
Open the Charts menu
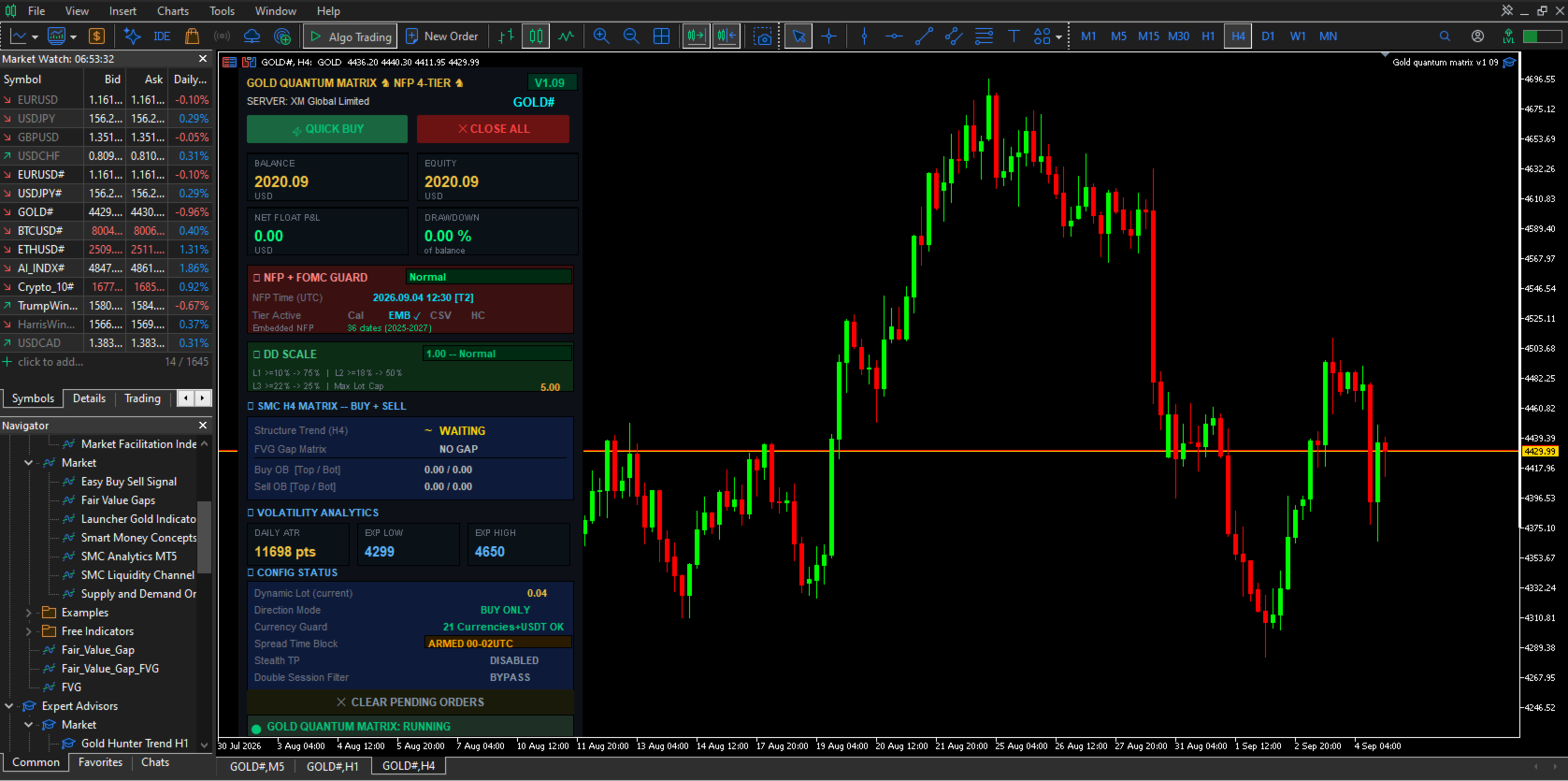click(173, 11)
